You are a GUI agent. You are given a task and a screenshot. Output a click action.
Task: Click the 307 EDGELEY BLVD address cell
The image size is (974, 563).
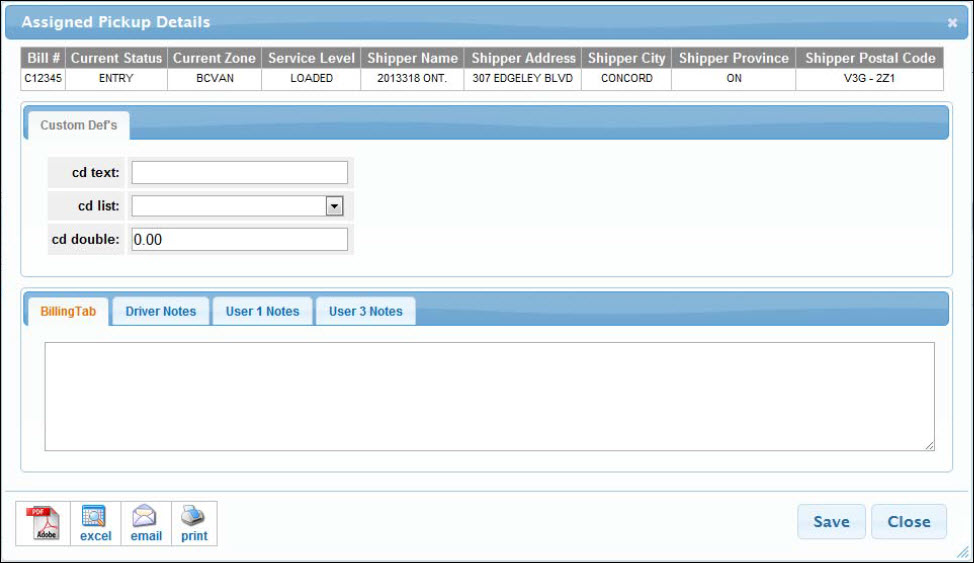(523, 79)
